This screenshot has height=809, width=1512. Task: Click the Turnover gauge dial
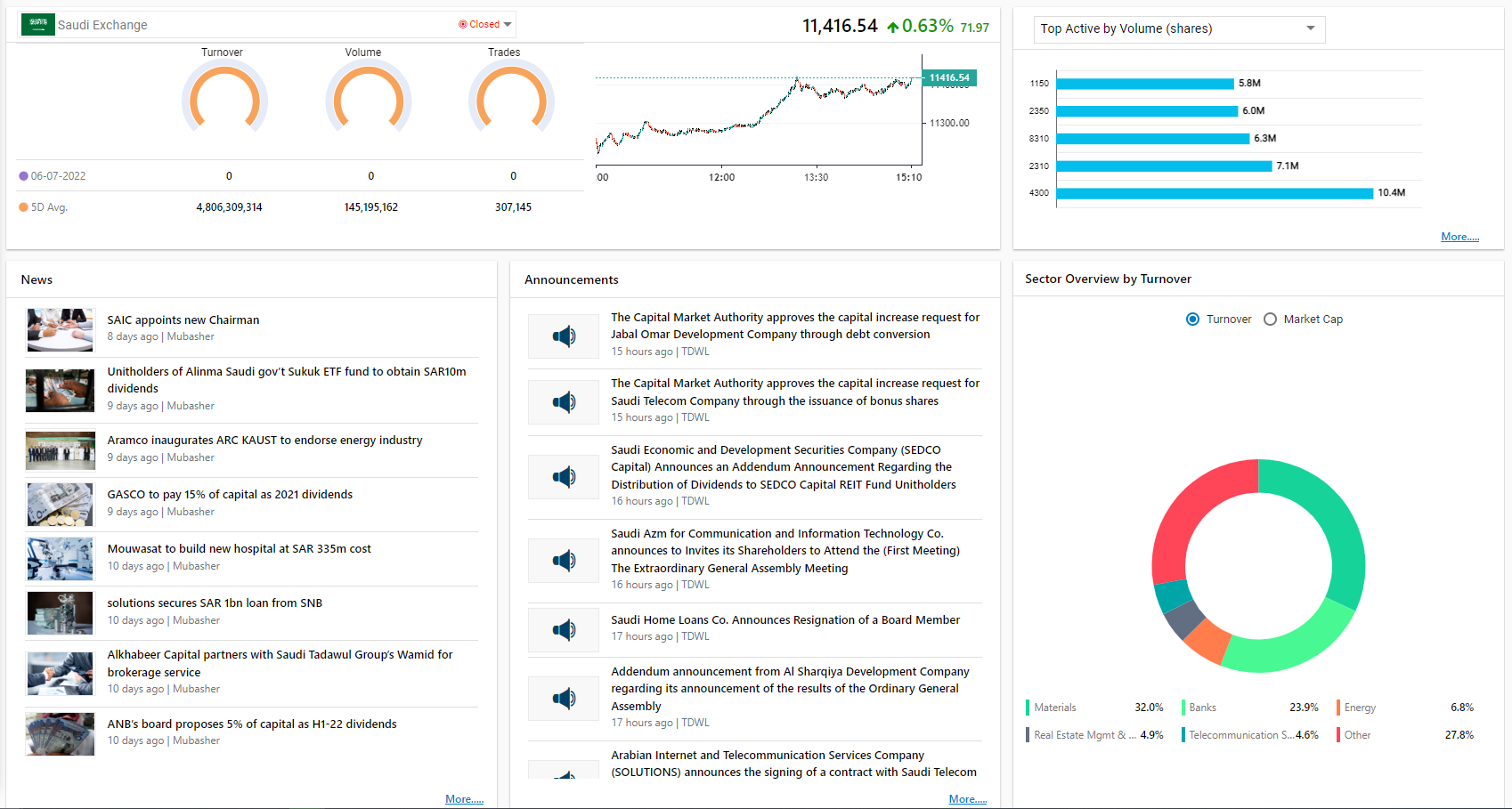(224, 96)
